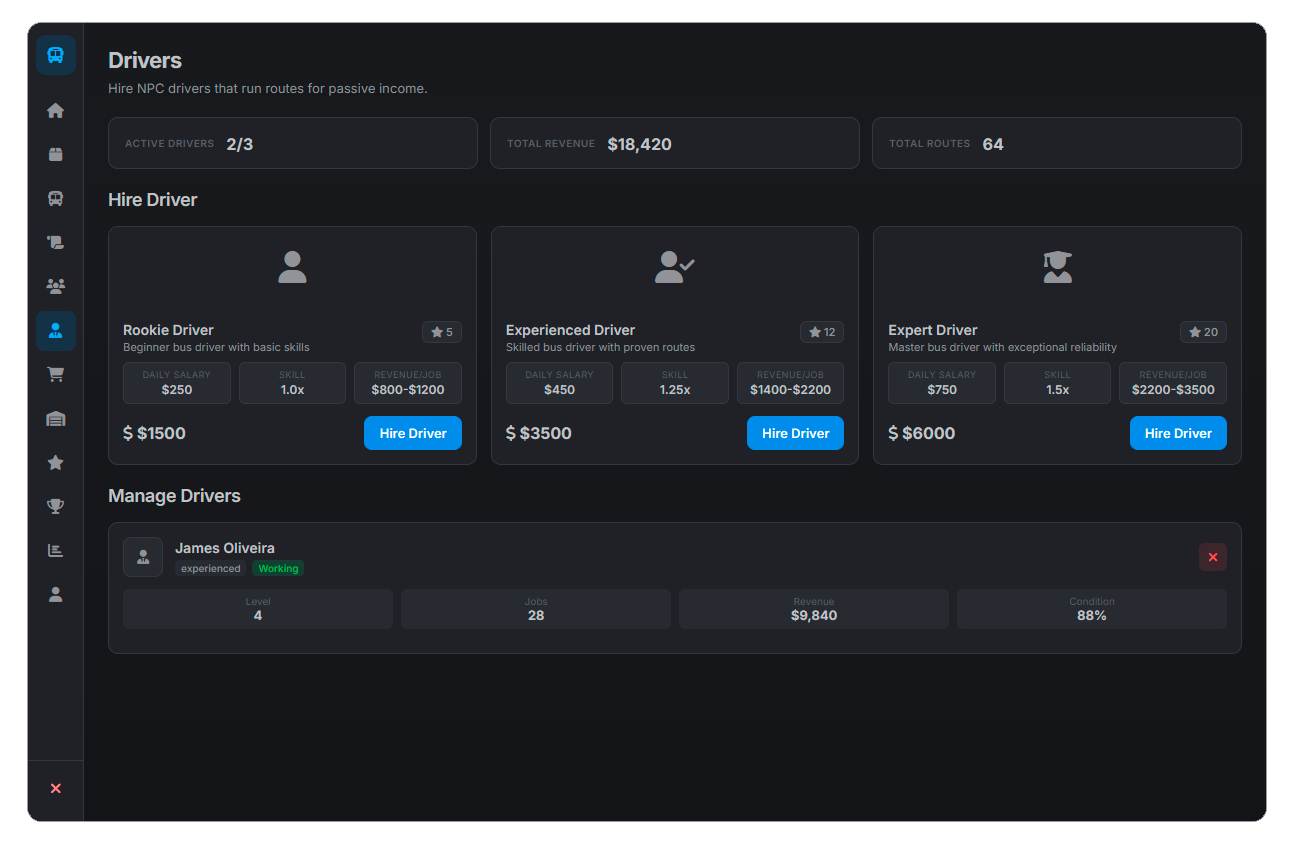Fire James Oliveira with red X button
The image size is (1294, 843).
(x=1213, y=557)
